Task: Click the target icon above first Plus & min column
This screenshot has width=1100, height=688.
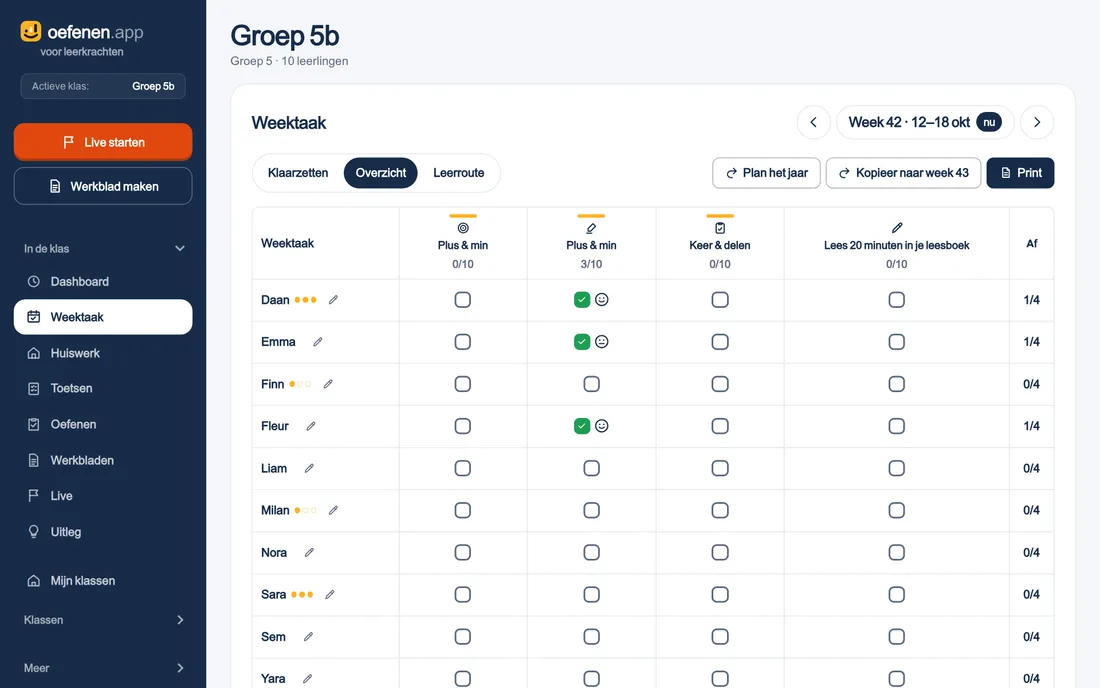Action: tap(463, 228)
